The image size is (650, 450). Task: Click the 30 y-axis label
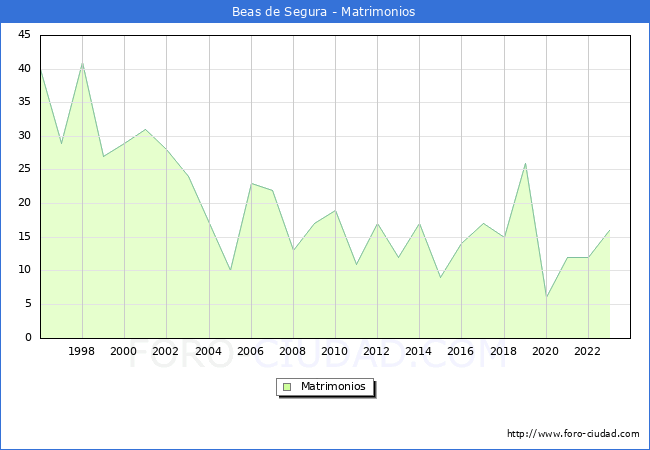click(x=24, y=135)
